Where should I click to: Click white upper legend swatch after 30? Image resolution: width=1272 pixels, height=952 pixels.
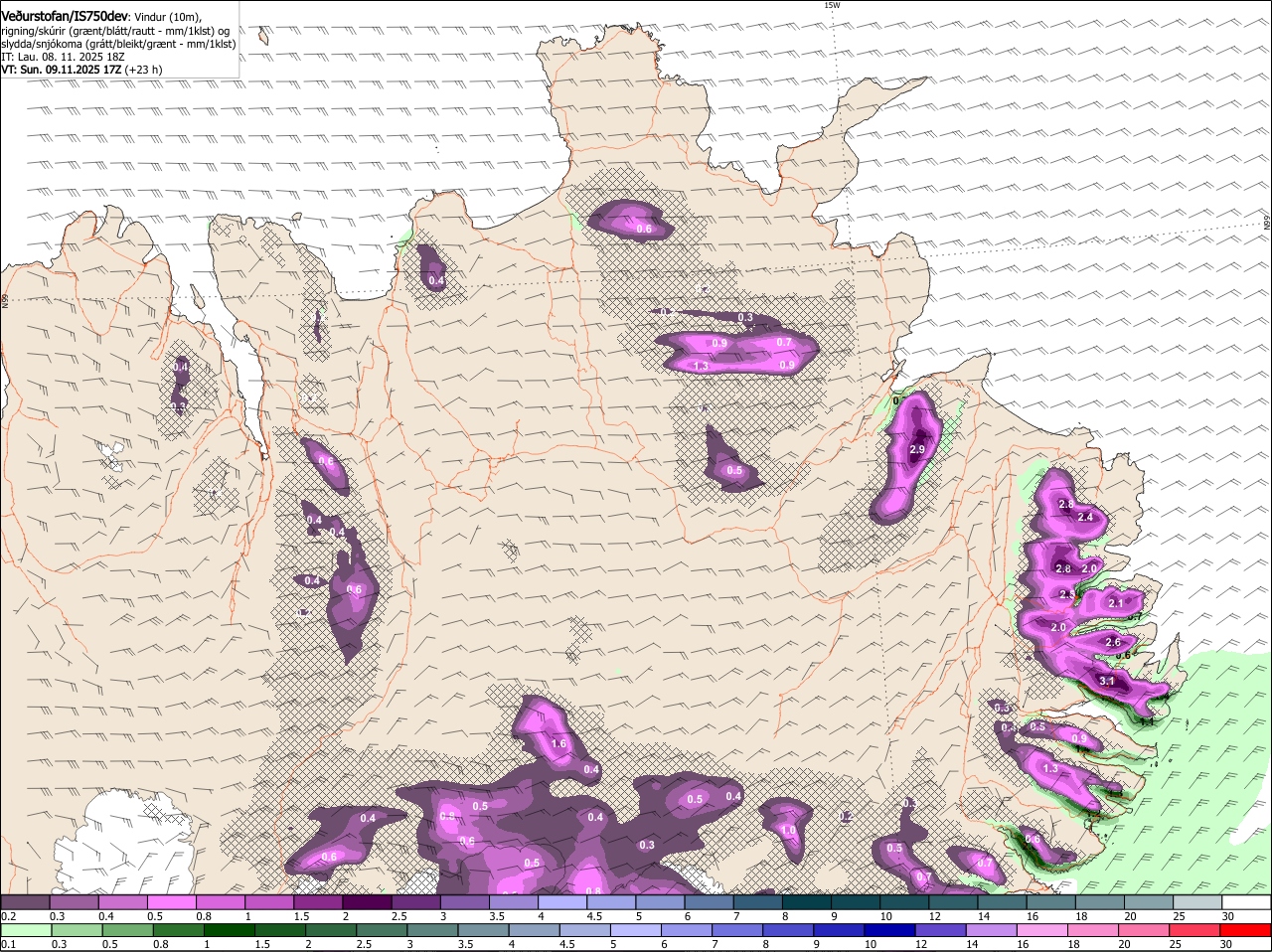tap(1247, 902)
